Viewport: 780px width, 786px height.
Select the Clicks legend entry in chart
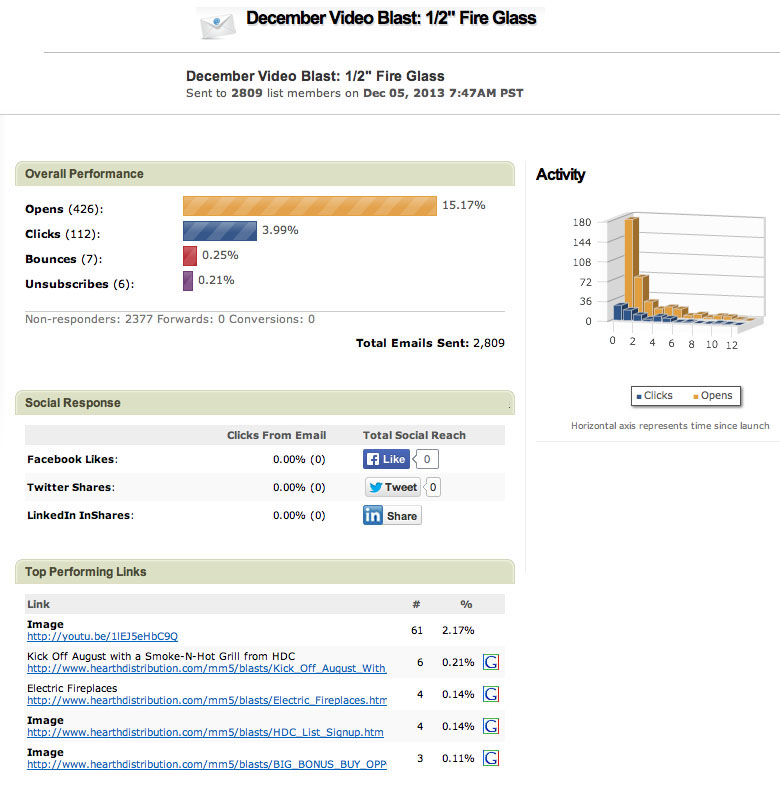coord(654,396)
